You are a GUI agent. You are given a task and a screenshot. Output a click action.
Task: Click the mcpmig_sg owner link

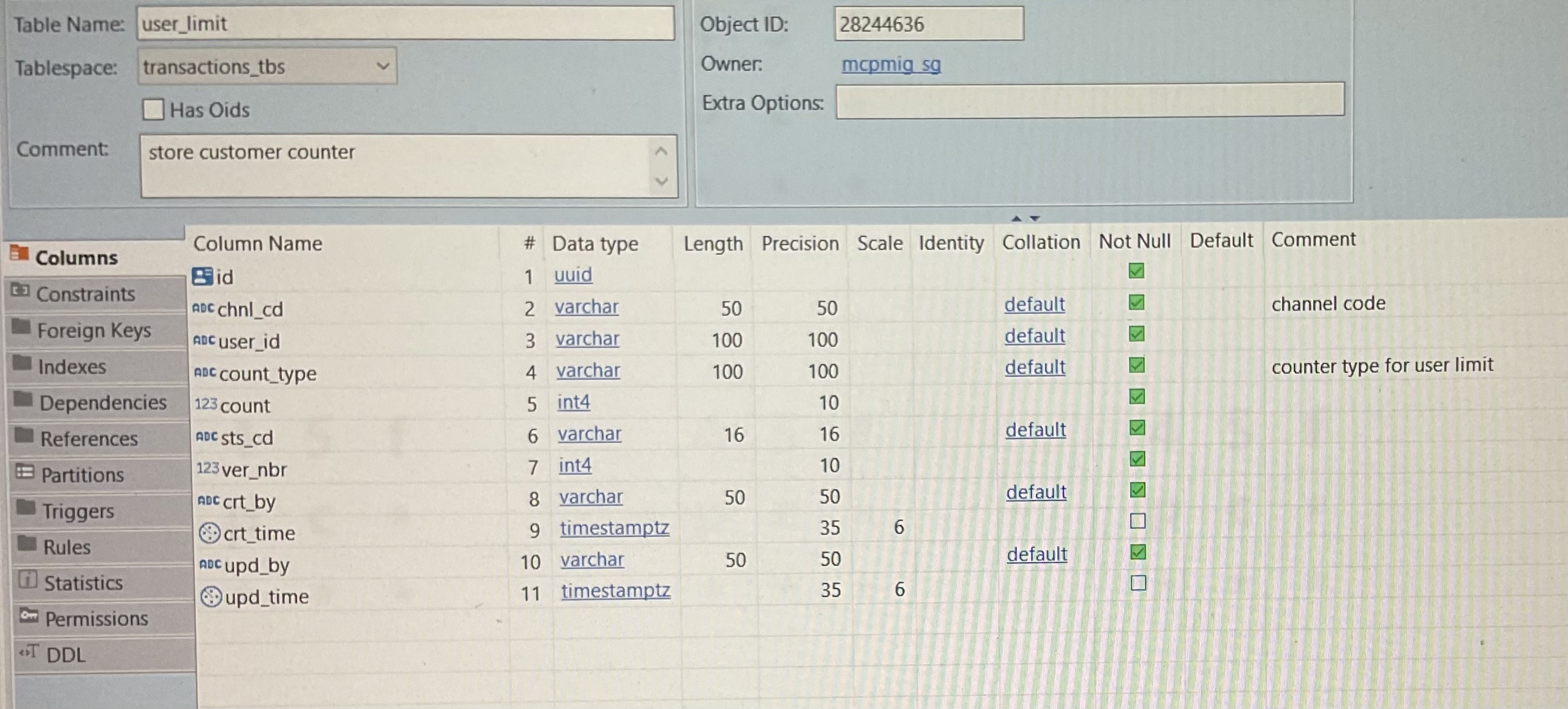coord(890,64)
